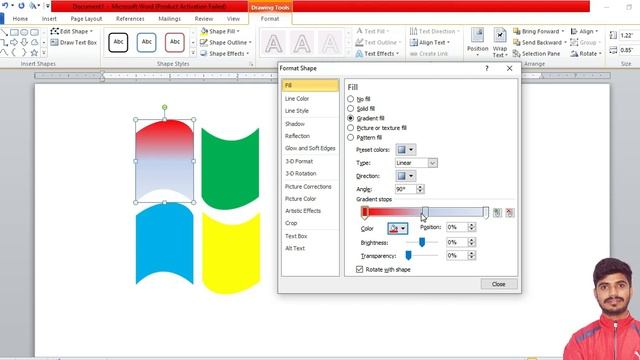Open the Review tab
The image size is (640, 360).
[x=204, y=19]
